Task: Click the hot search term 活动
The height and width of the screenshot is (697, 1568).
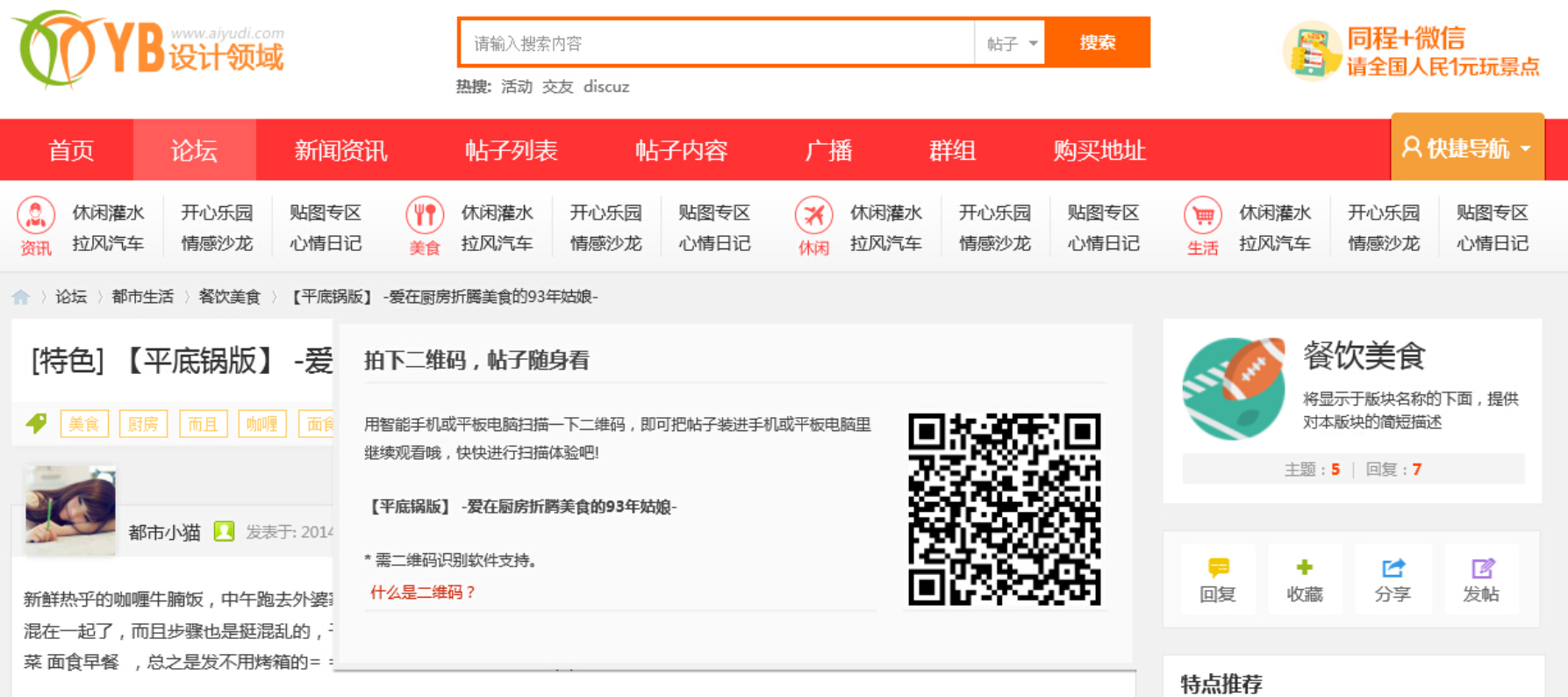Action: (517, 87)
